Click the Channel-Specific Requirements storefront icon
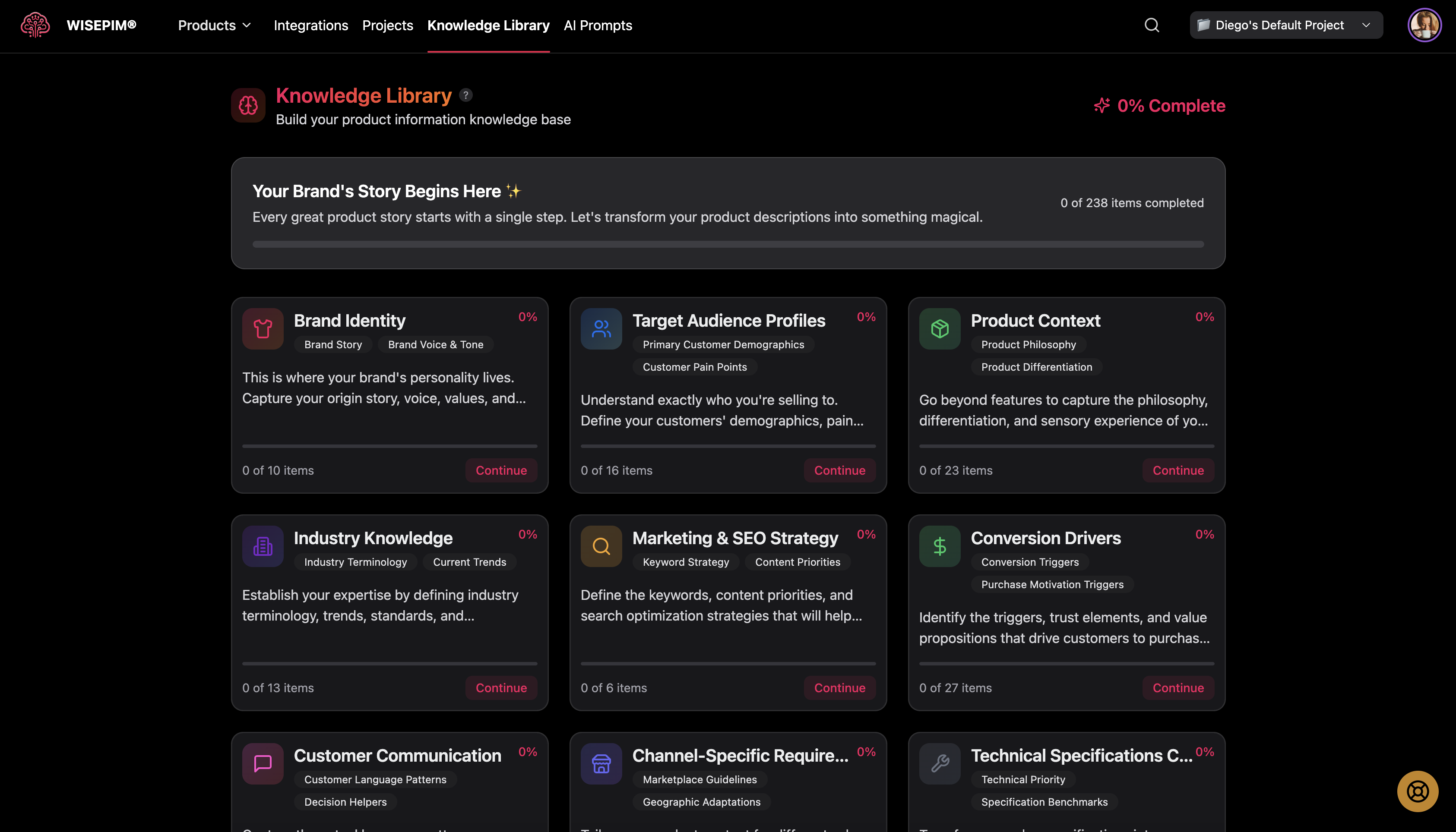Viewport: 1456px width, 832px height. (x=601, y=763)
